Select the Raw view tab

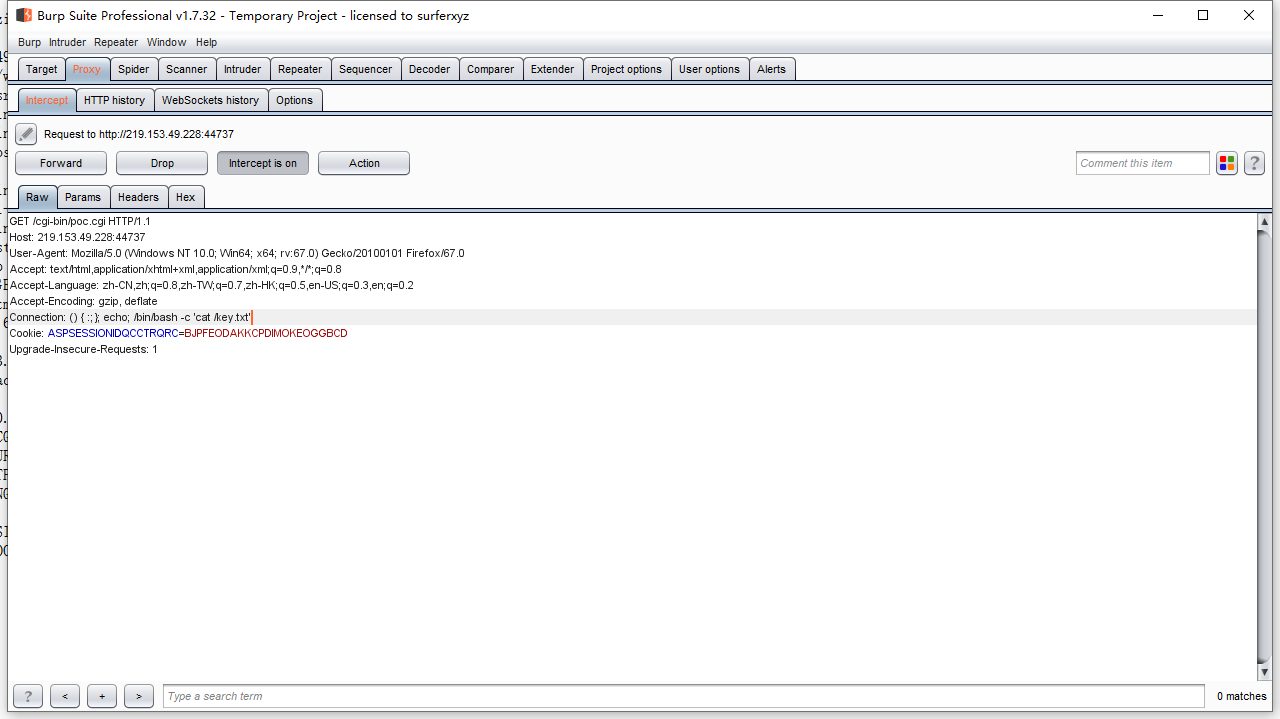coord(37,197)
